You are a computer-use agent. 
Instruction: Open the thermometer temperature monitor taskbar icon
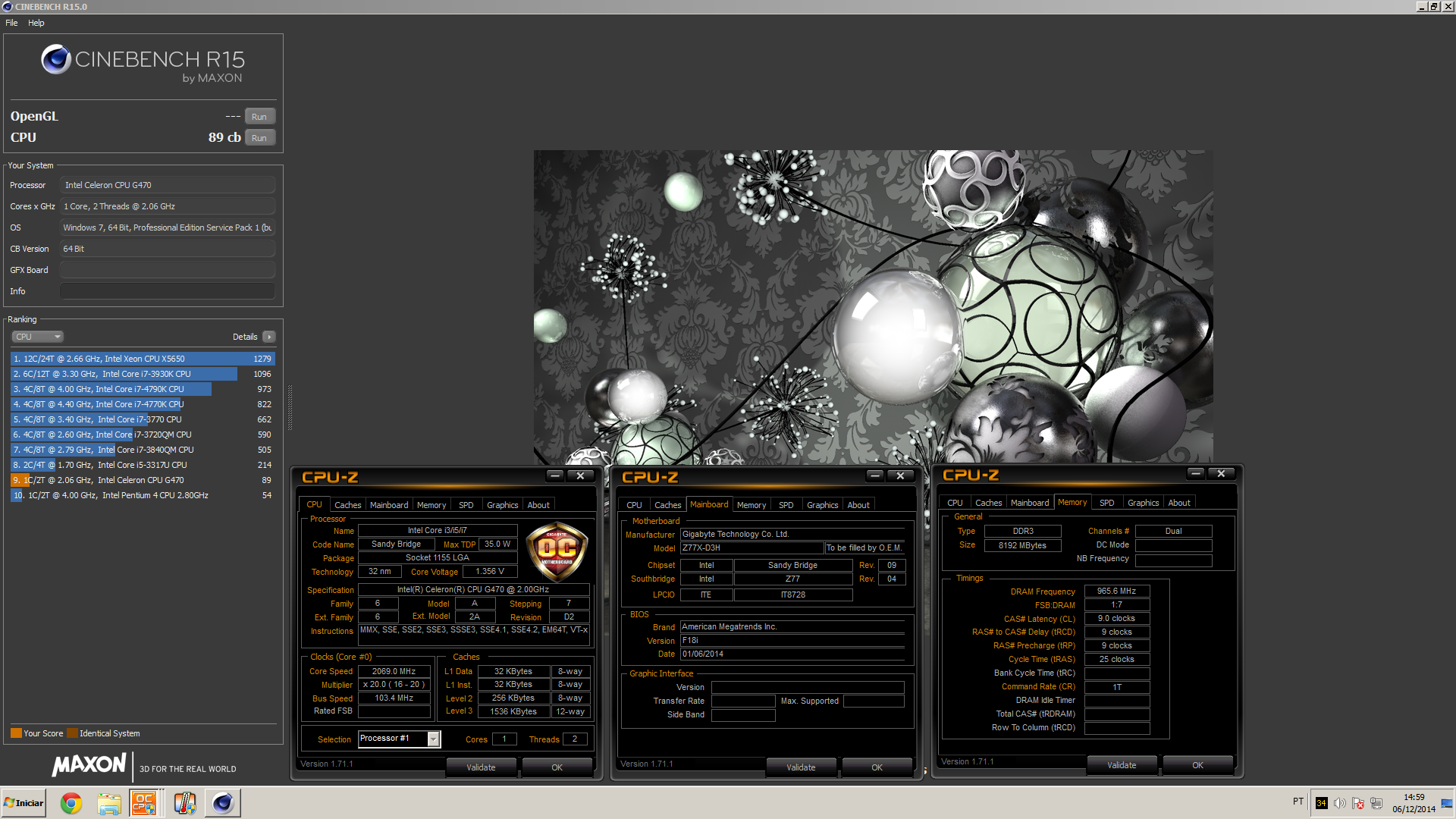(184, 803)
